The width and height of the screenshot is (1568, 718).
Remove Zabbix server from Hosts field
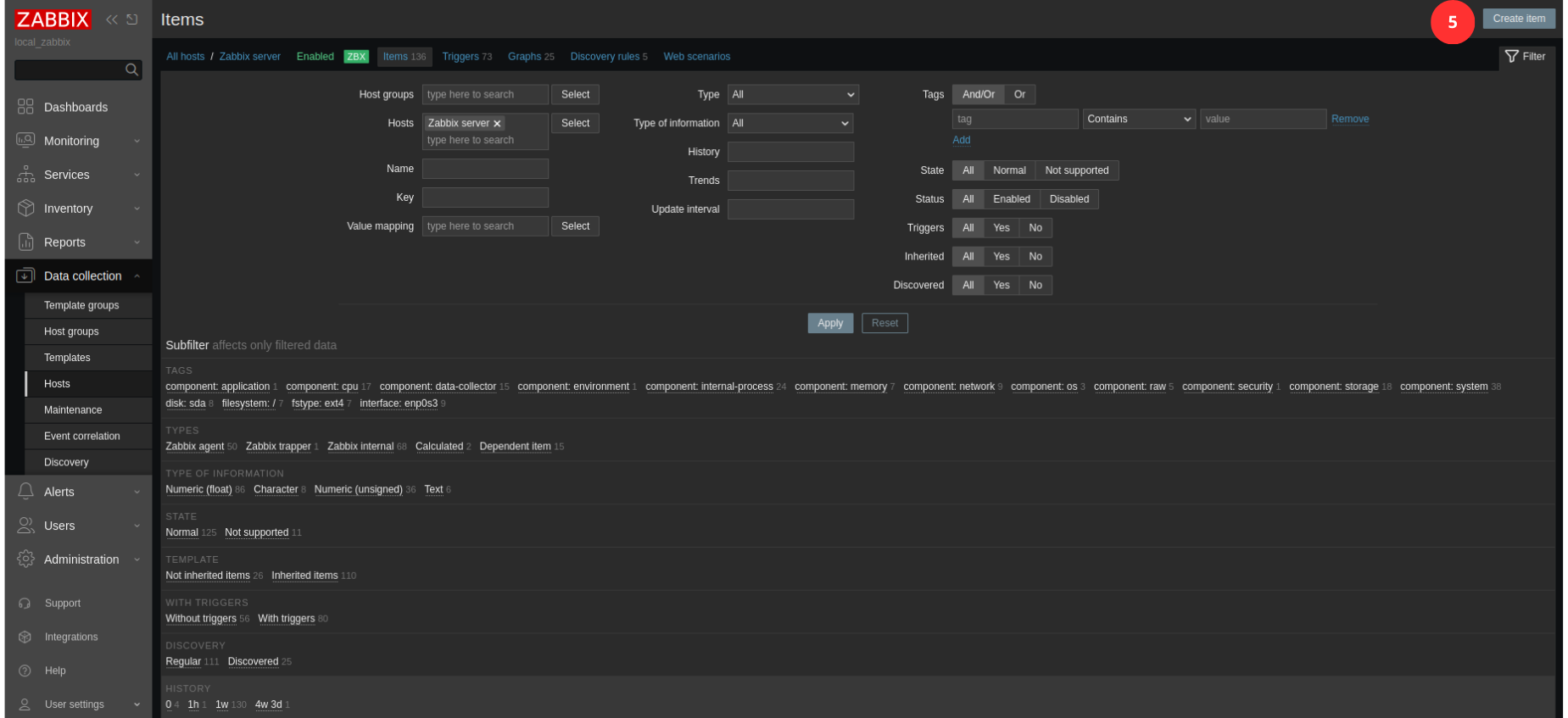(497, 124)
